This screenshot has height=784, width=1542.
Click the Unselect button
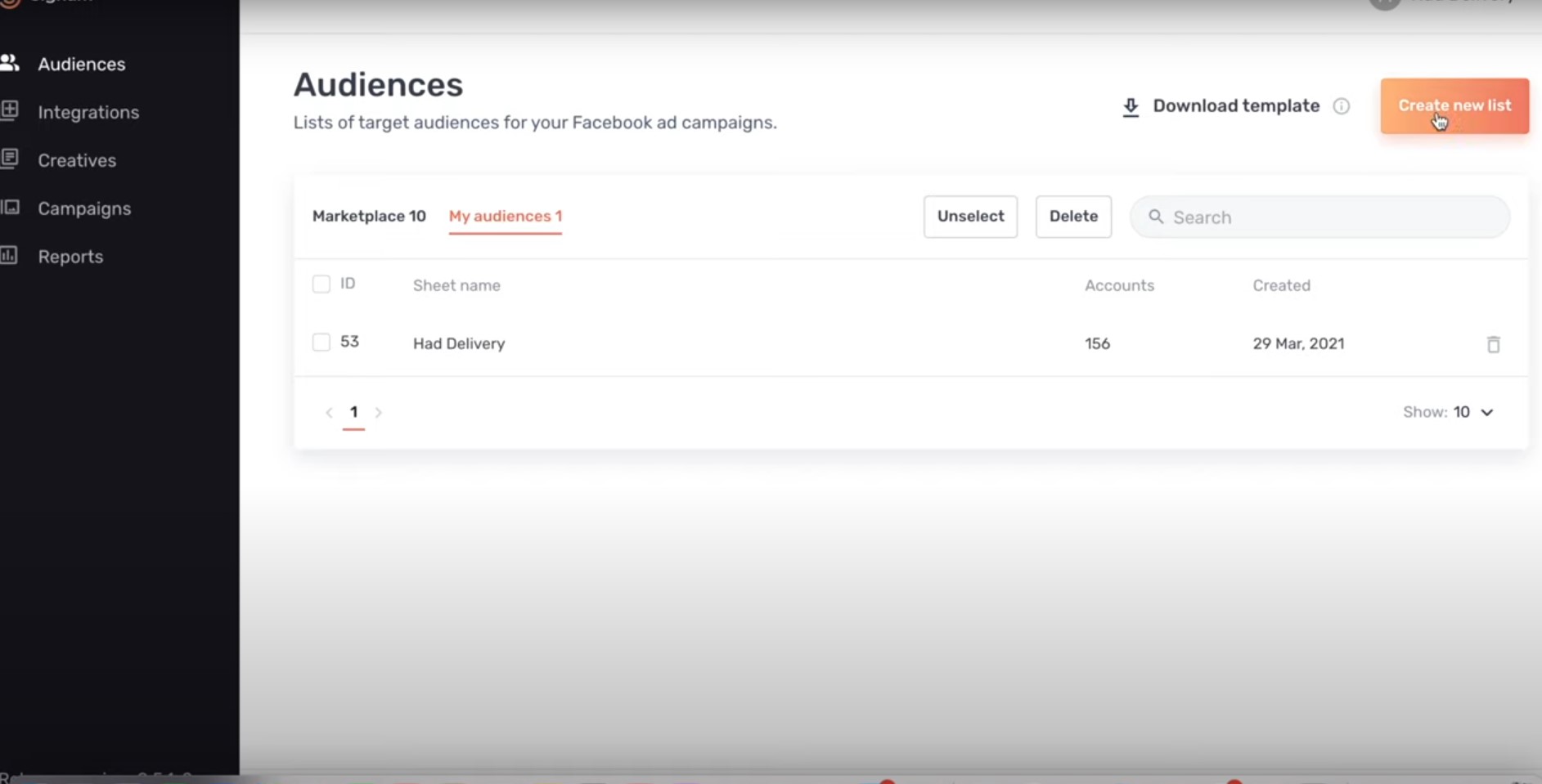click(x=970, y=217)
